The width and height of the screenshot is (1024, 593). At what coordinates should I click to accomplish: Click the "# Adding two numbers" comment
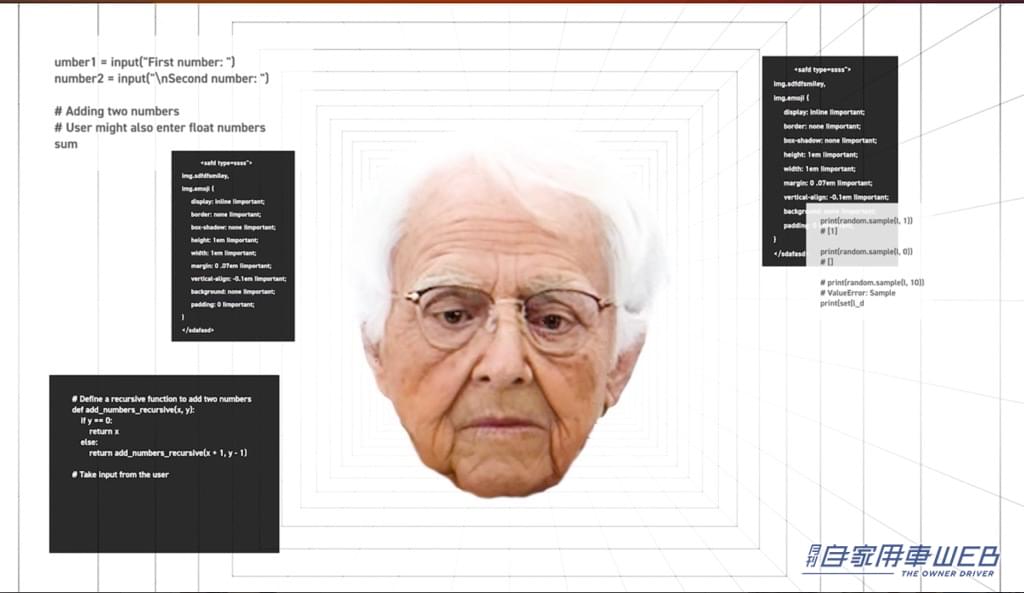coord(117,111)
